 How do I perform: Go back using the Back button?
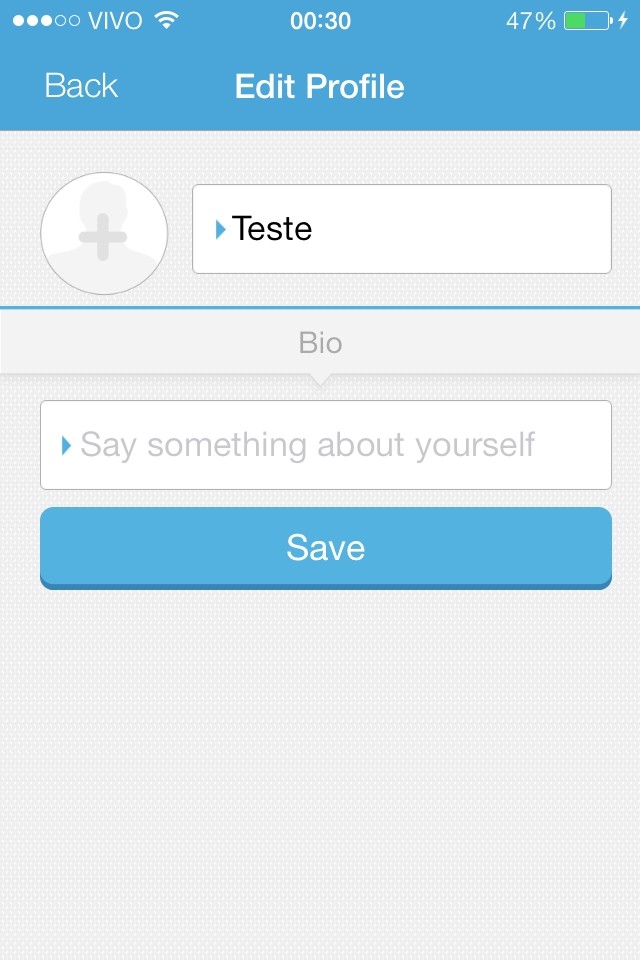coord(81,86)
